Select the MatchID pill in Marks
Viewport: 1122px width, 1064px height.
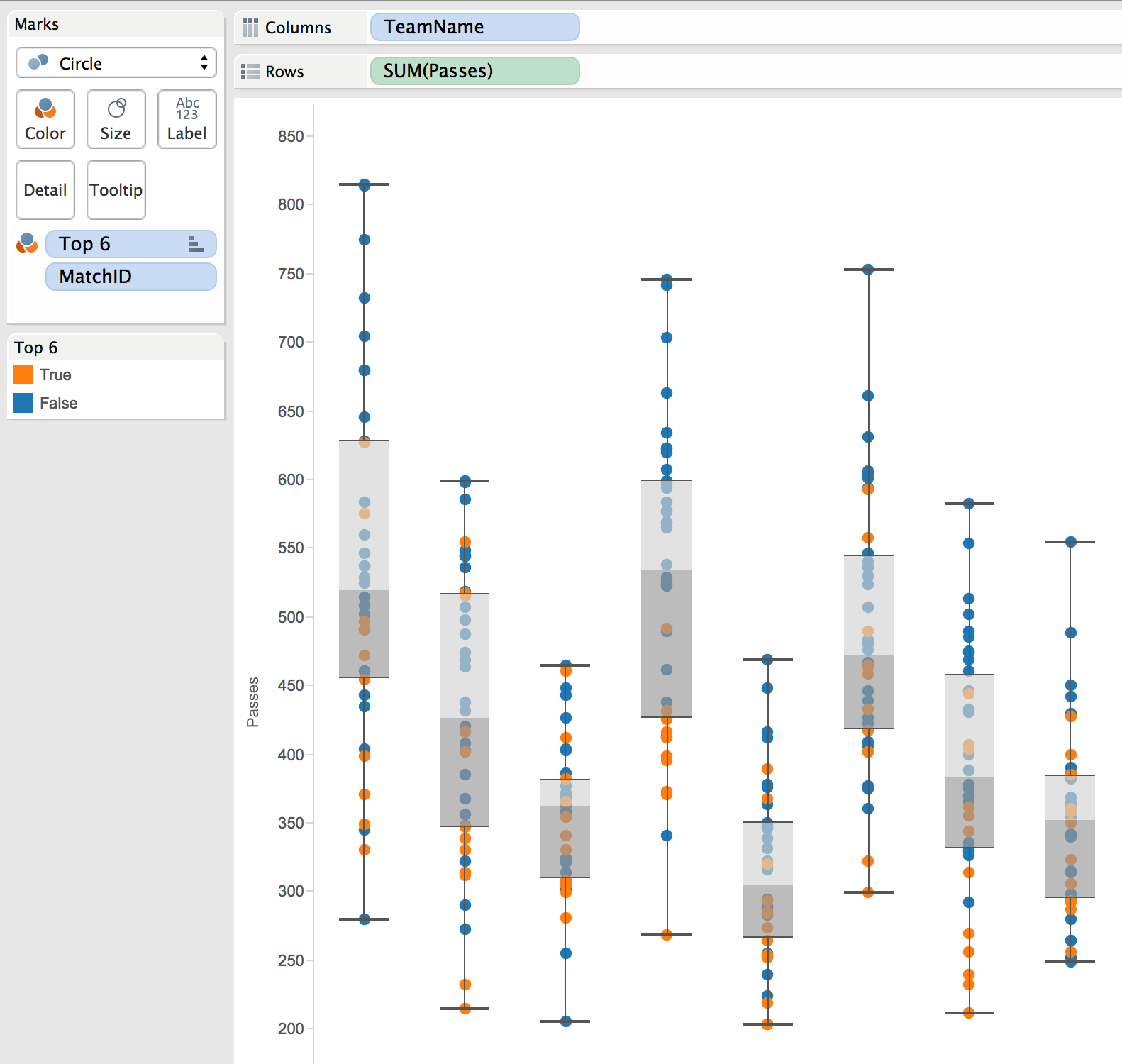coord(130,277)
